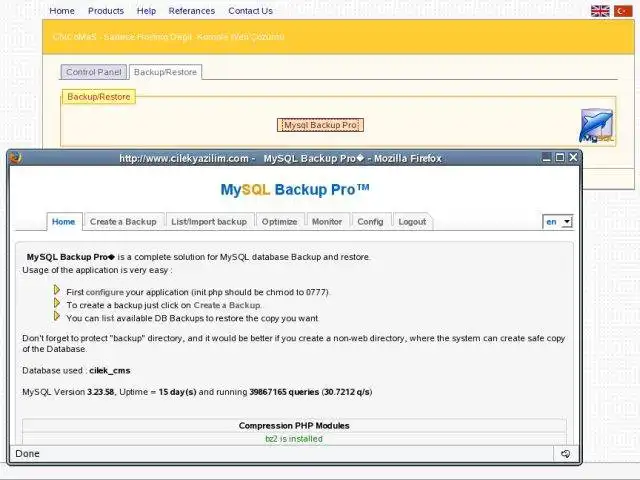Click the Turkish flag icon
Image resolution: width=640 pixels, height=480 pixels.
tap(623, 11)
